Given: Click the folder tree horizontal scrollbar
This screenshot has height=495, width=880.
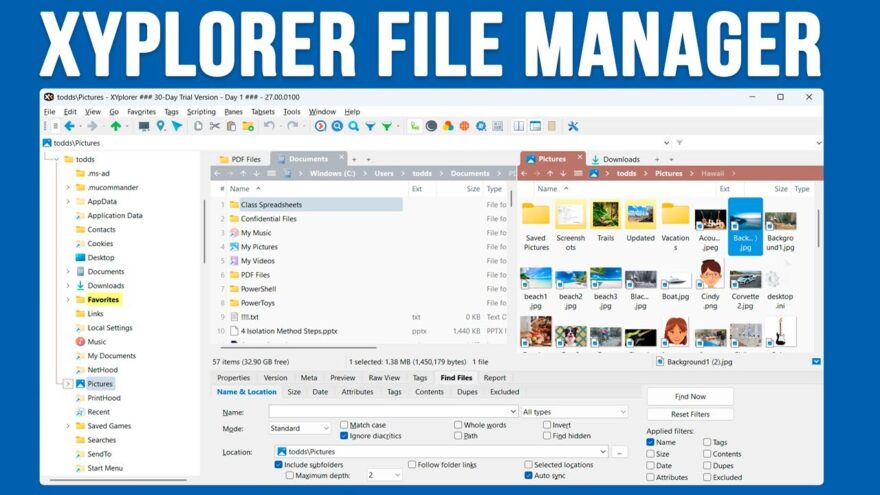Looking at the screenshot, I should pos(118,480).
